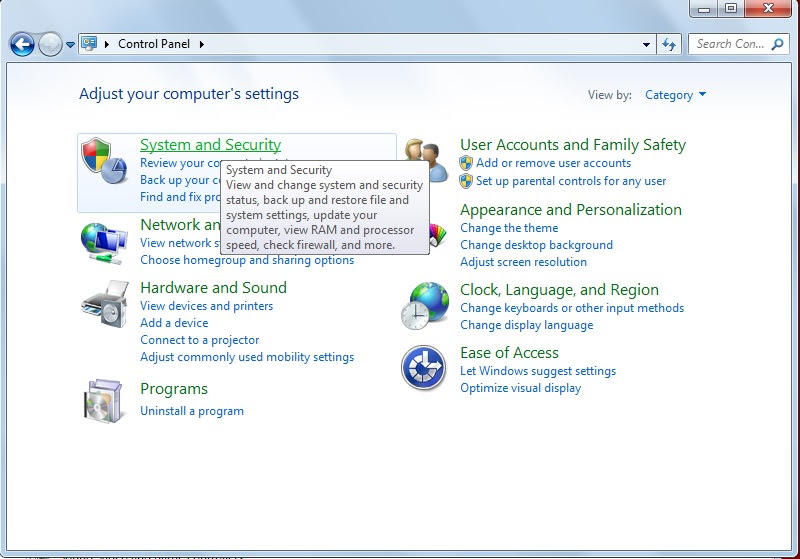Click Change display language link
The width and height of the screenshot is (800, 559).
(526, 325)
